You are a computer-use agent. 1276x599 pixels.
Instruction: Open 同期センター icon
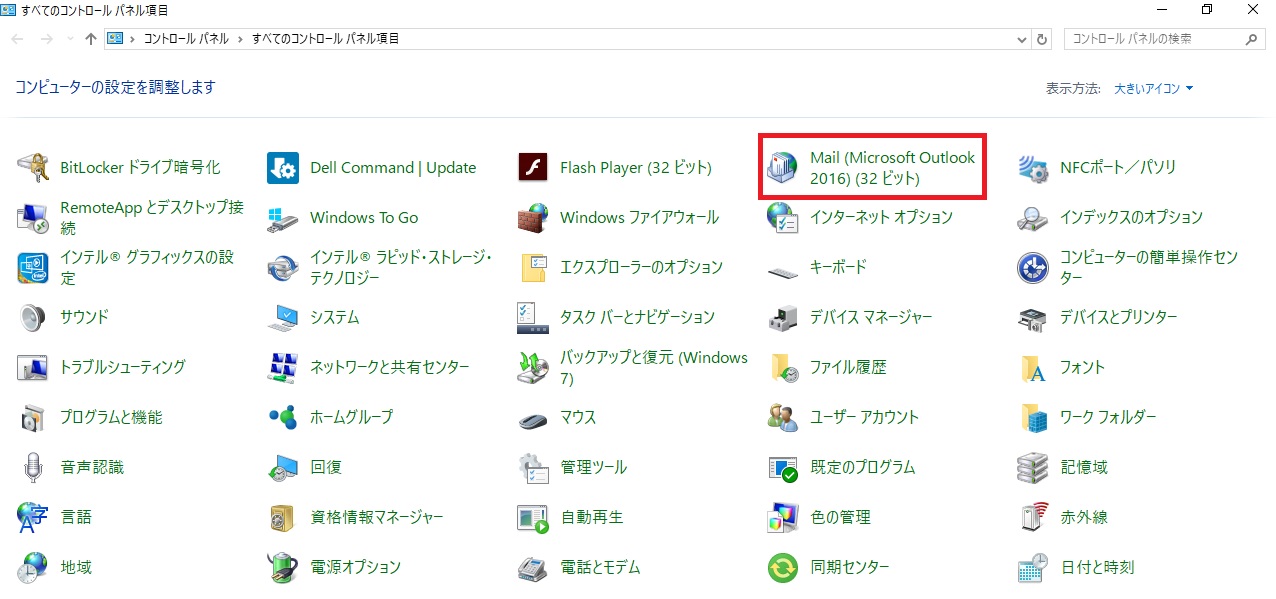point(783,568)
